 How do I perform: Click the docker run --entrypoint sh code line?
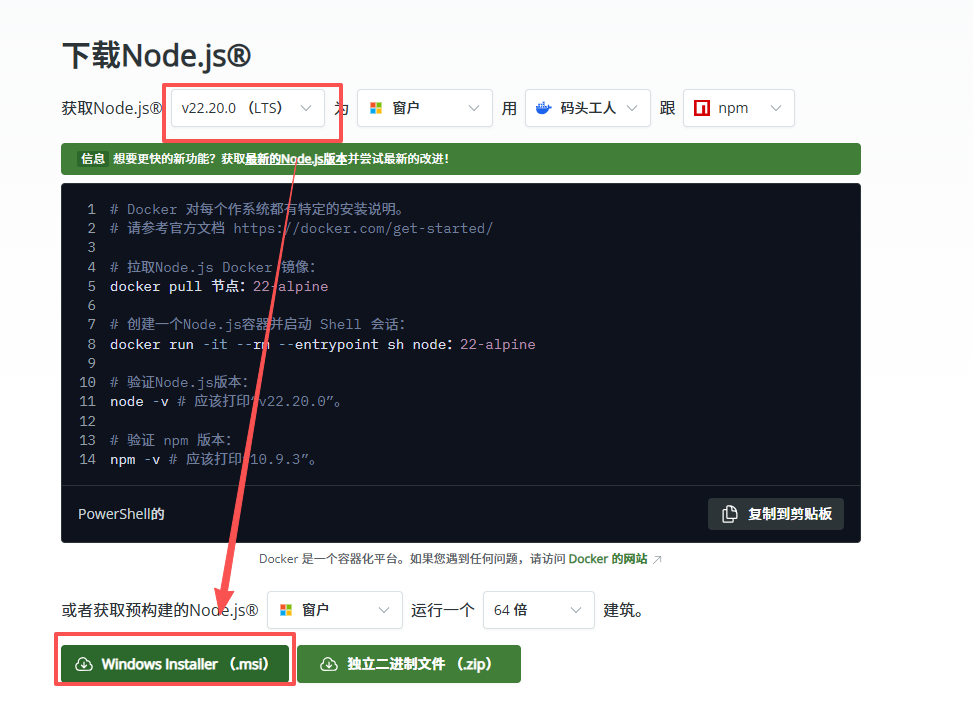[x=323, y=344]
